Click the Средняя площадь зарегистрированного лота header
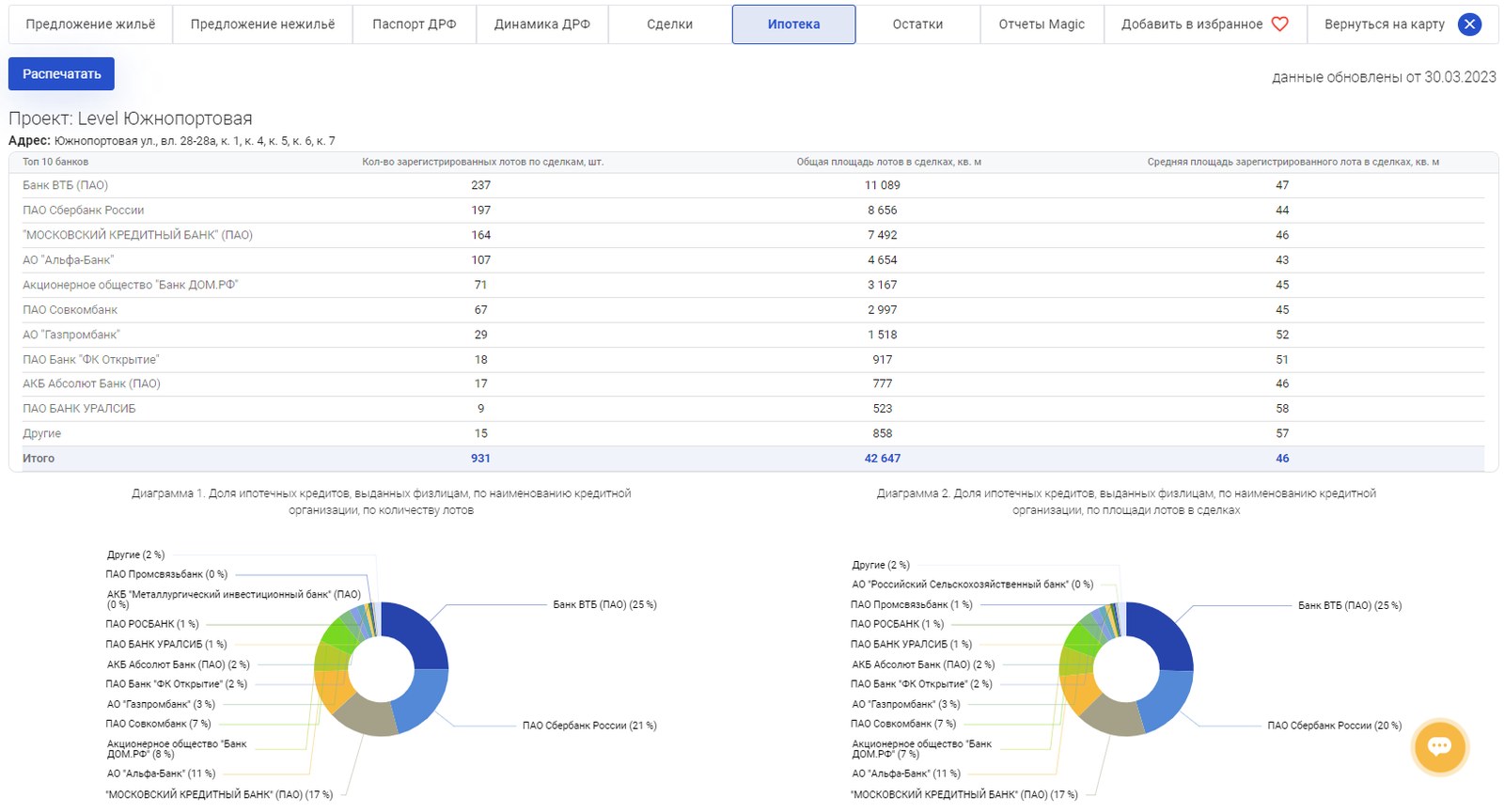 [x=1292, y=162]
